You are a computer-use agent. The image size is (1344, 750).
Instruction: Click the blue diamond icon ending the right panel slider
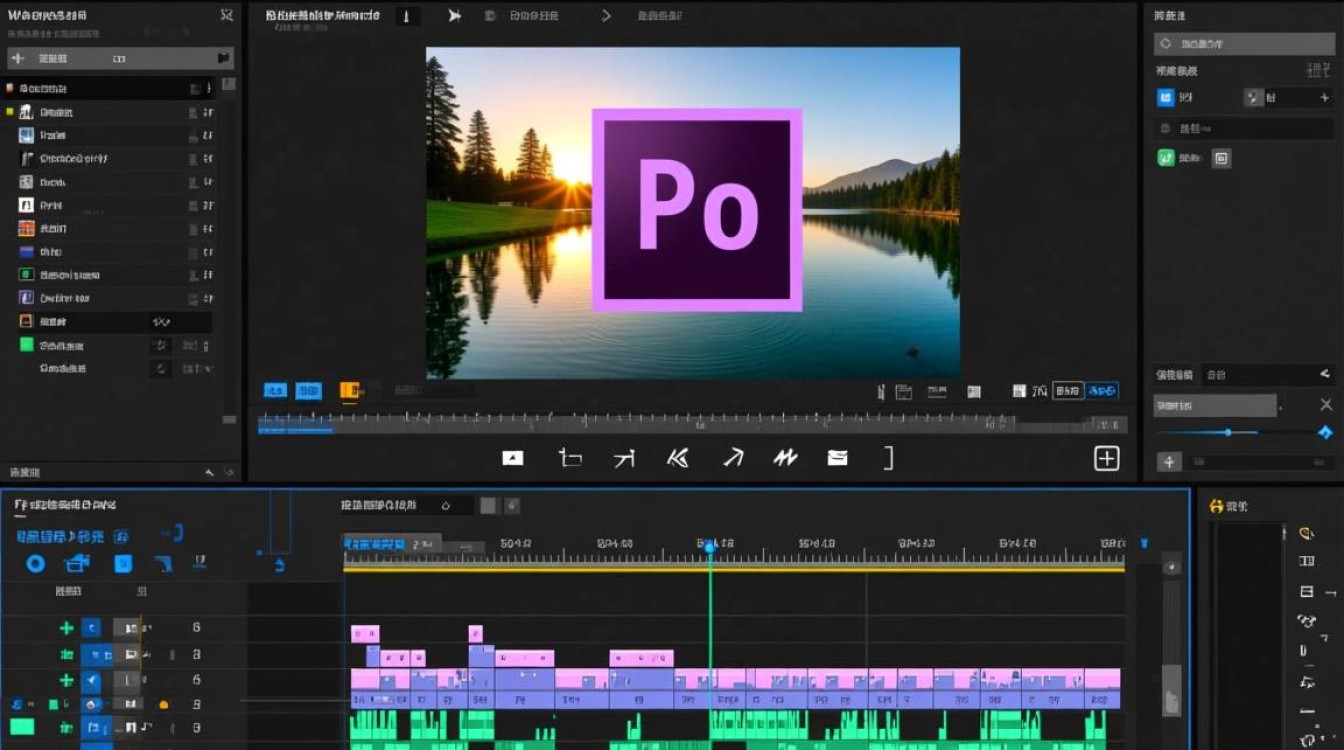coord(1325,432)
